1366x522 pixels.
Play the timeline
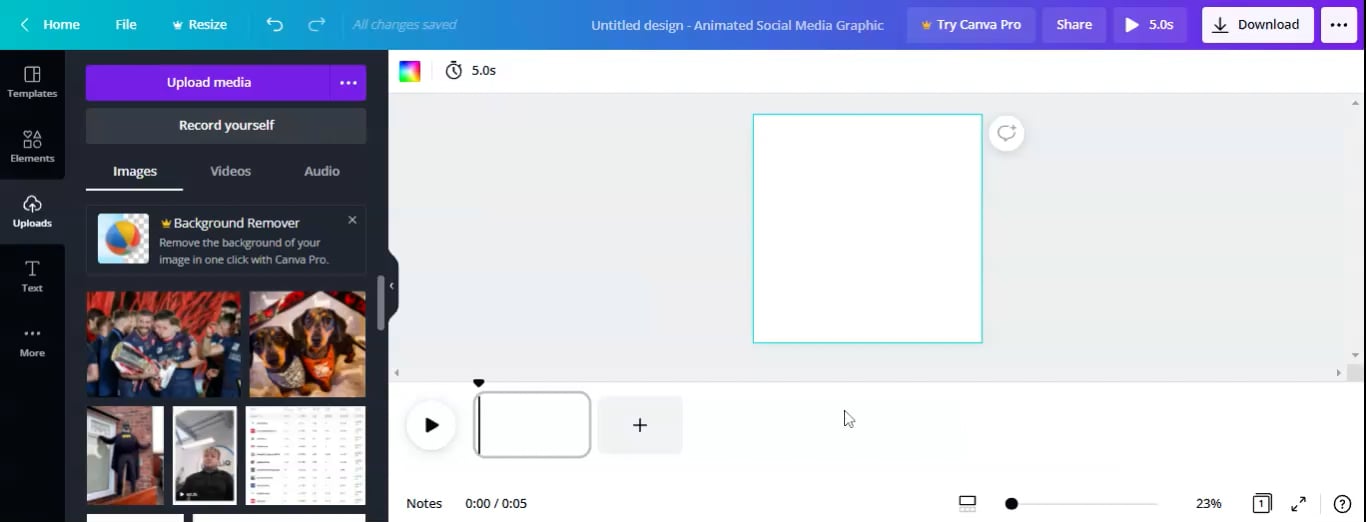pos(431,425)
